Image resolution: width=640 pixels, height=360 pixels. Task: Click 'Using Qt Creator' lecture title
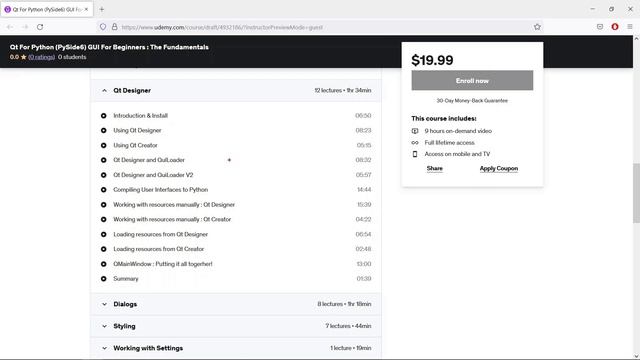point(135,145)
